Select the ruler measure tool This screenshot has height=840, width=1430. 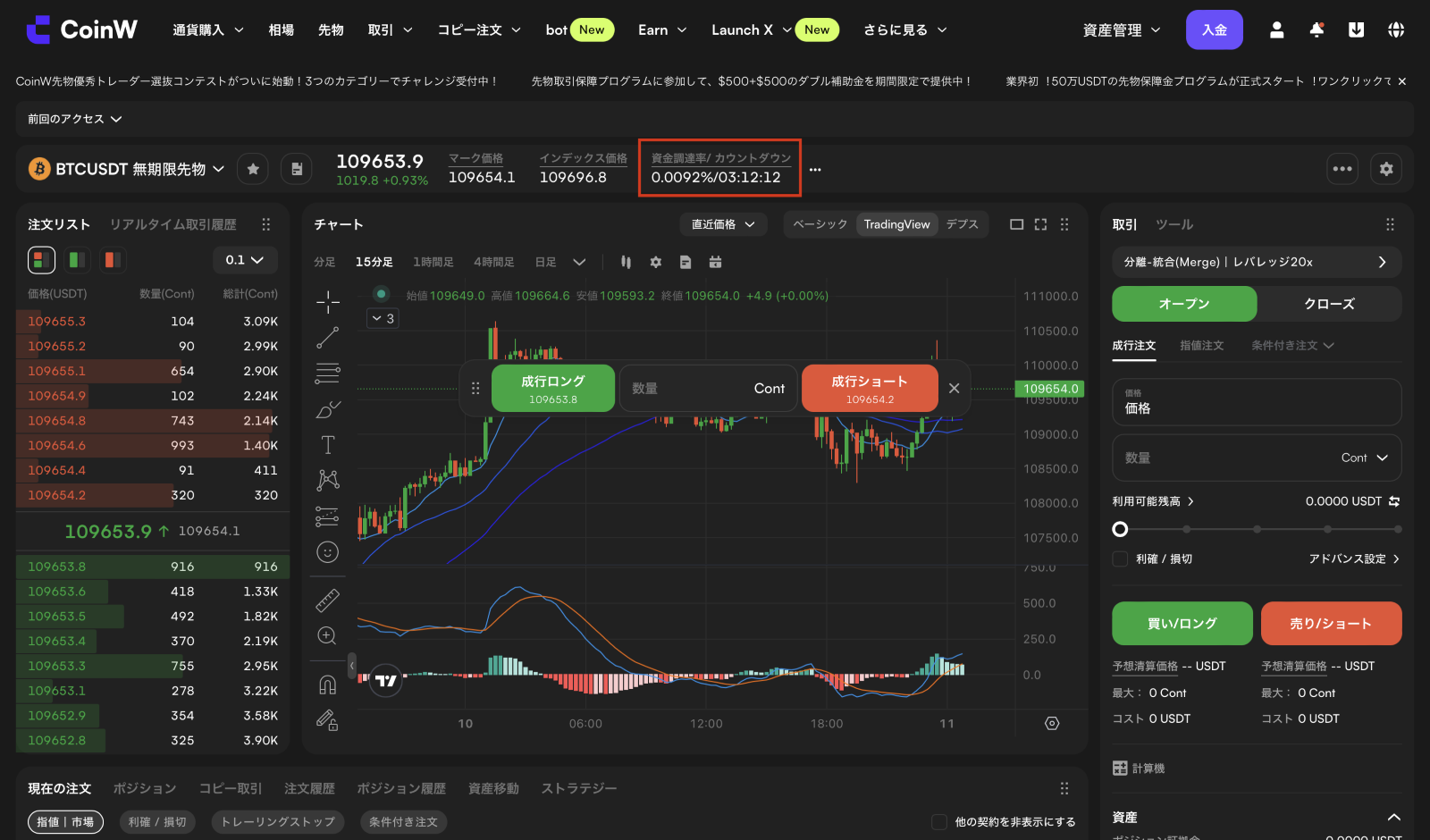point(327,601)
